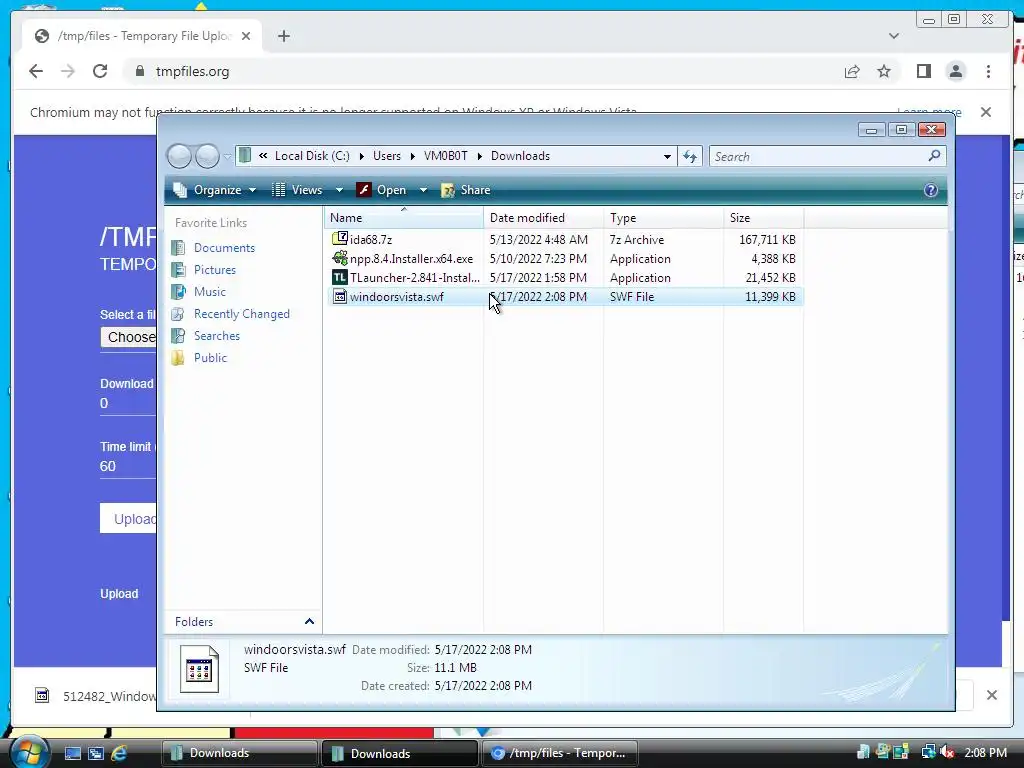Open the Public folder link
Screen dimensions: 1024x768
[x=210, y=358]
